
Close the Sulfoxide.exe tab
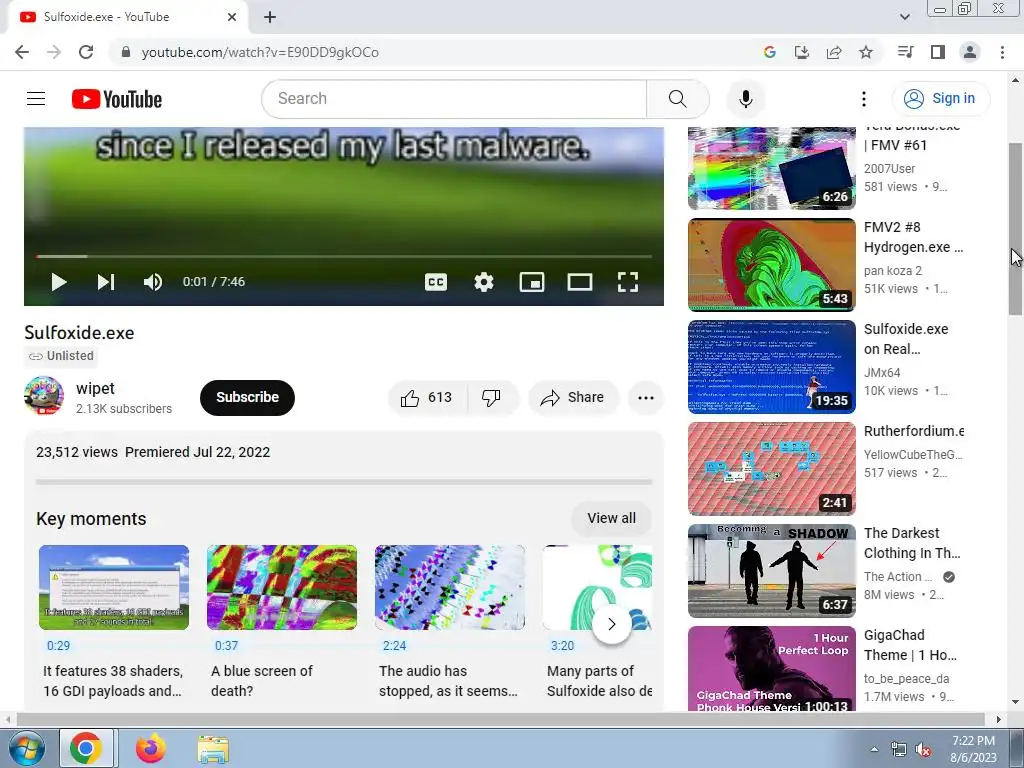(x=232, y=17)
